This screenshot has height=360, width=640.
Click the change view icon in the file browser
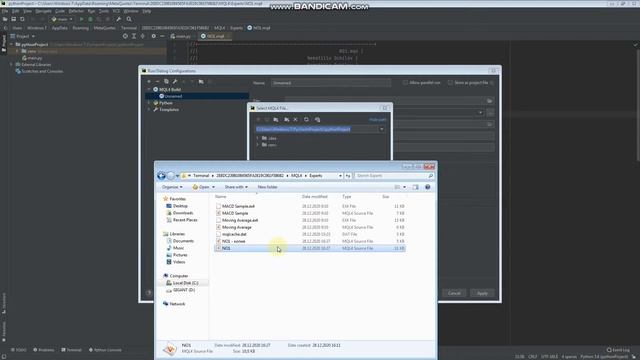pyautogui.click(x=397, y=187)
